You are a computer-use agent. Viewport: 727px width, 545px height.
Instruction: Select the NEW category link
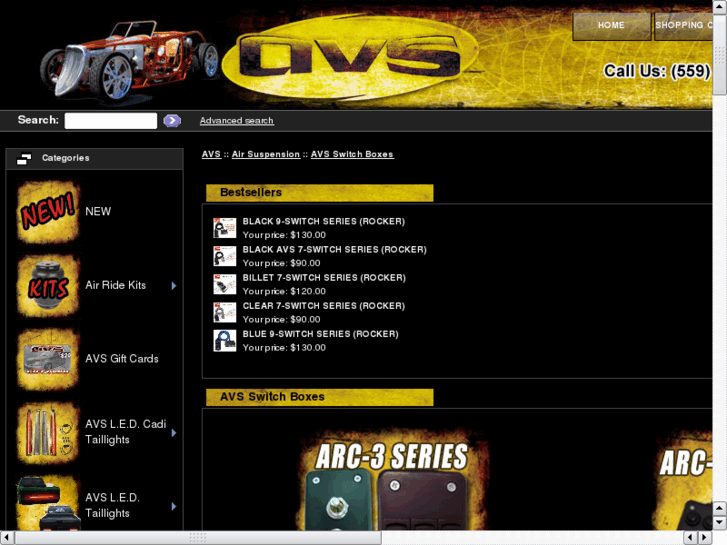pos(98,212)
